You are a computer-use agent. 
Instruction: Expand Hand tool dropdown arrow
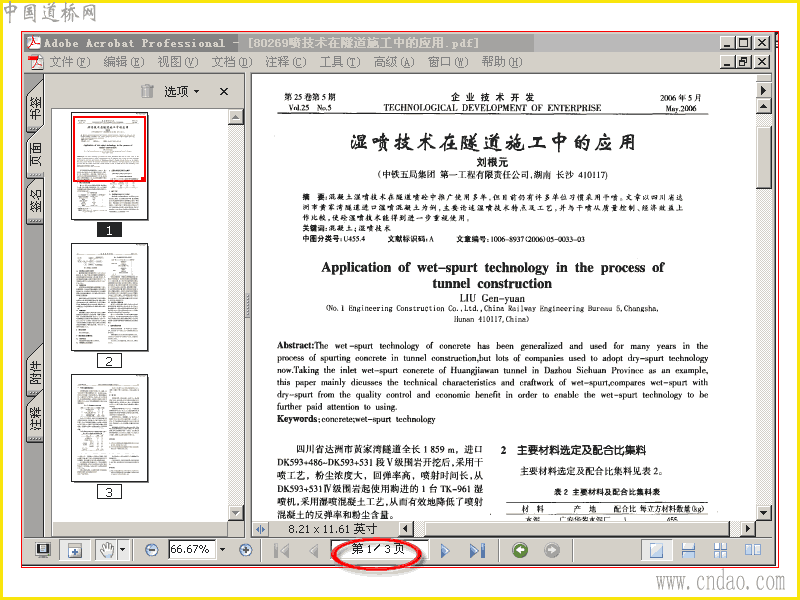coord(122,550)
